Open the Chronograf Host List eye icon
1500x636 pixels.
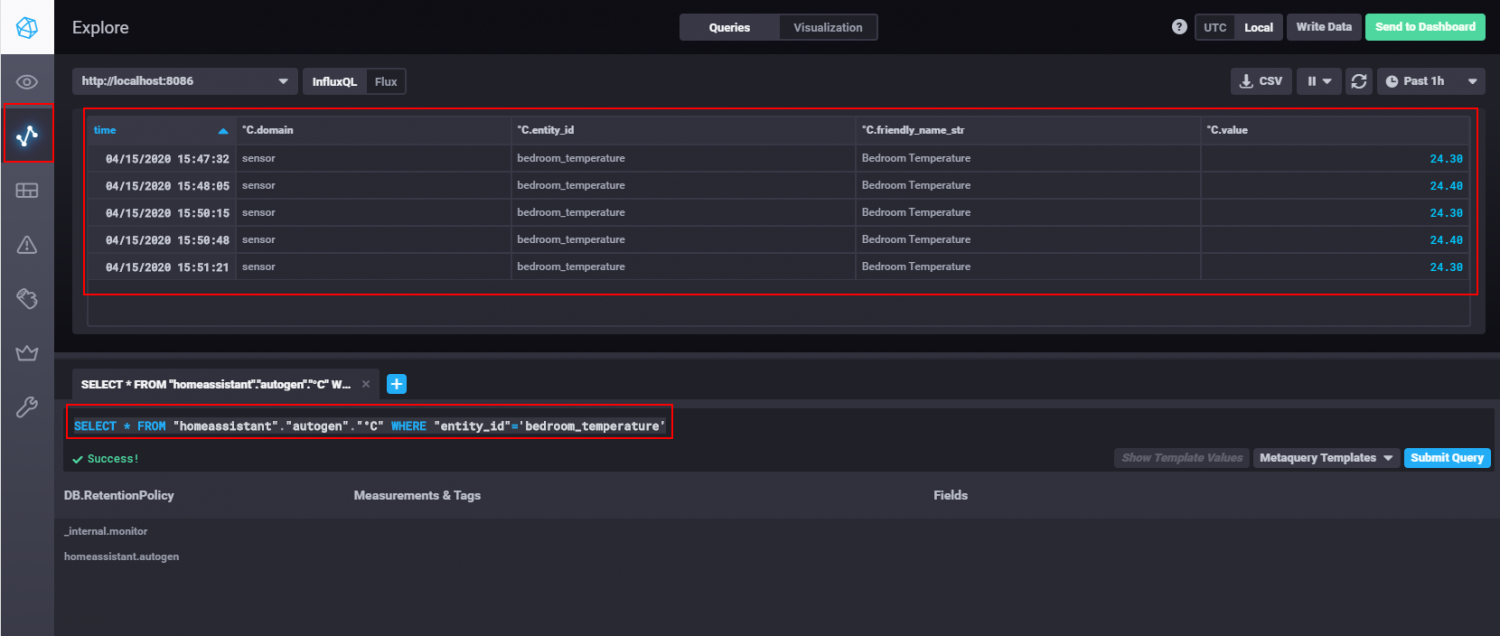point(27,80)
